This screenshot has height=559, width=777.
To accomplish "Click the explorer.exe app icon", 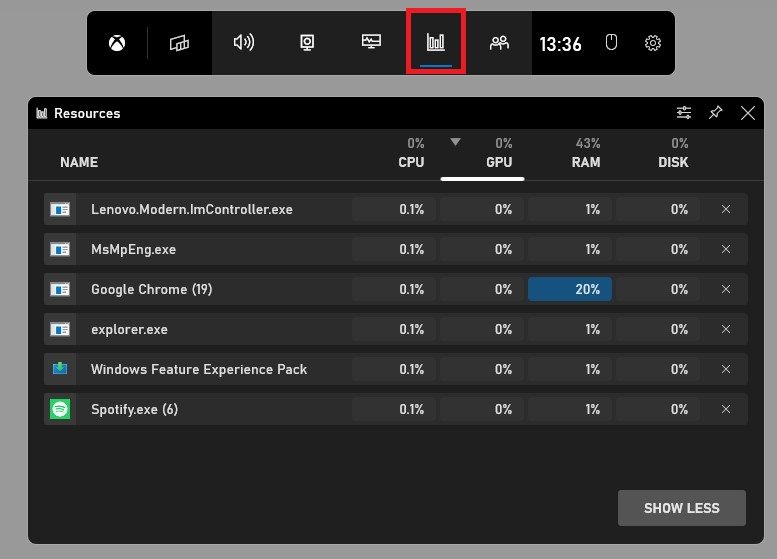I will click(60, 329).
